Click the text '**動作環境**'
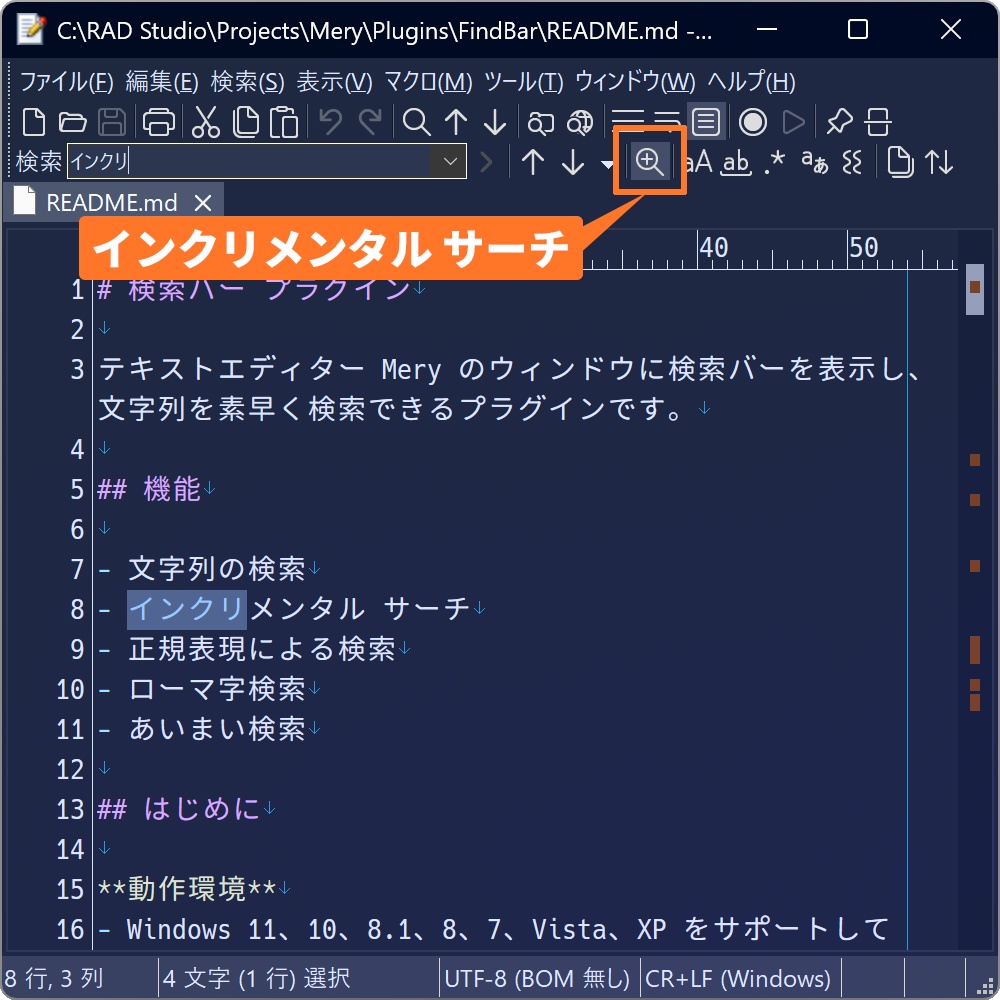 [x=187, y=888]
